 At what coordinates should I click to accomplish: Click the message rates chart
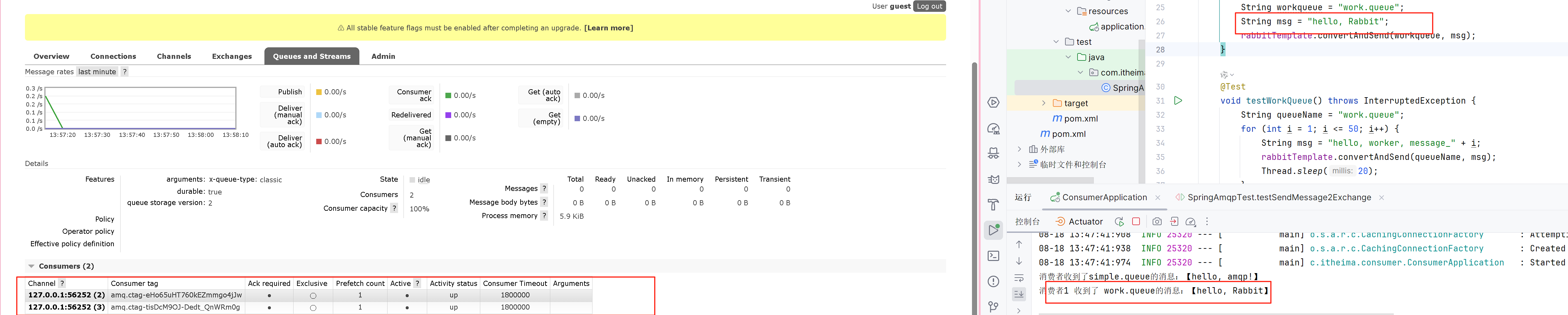click(141, 108)
